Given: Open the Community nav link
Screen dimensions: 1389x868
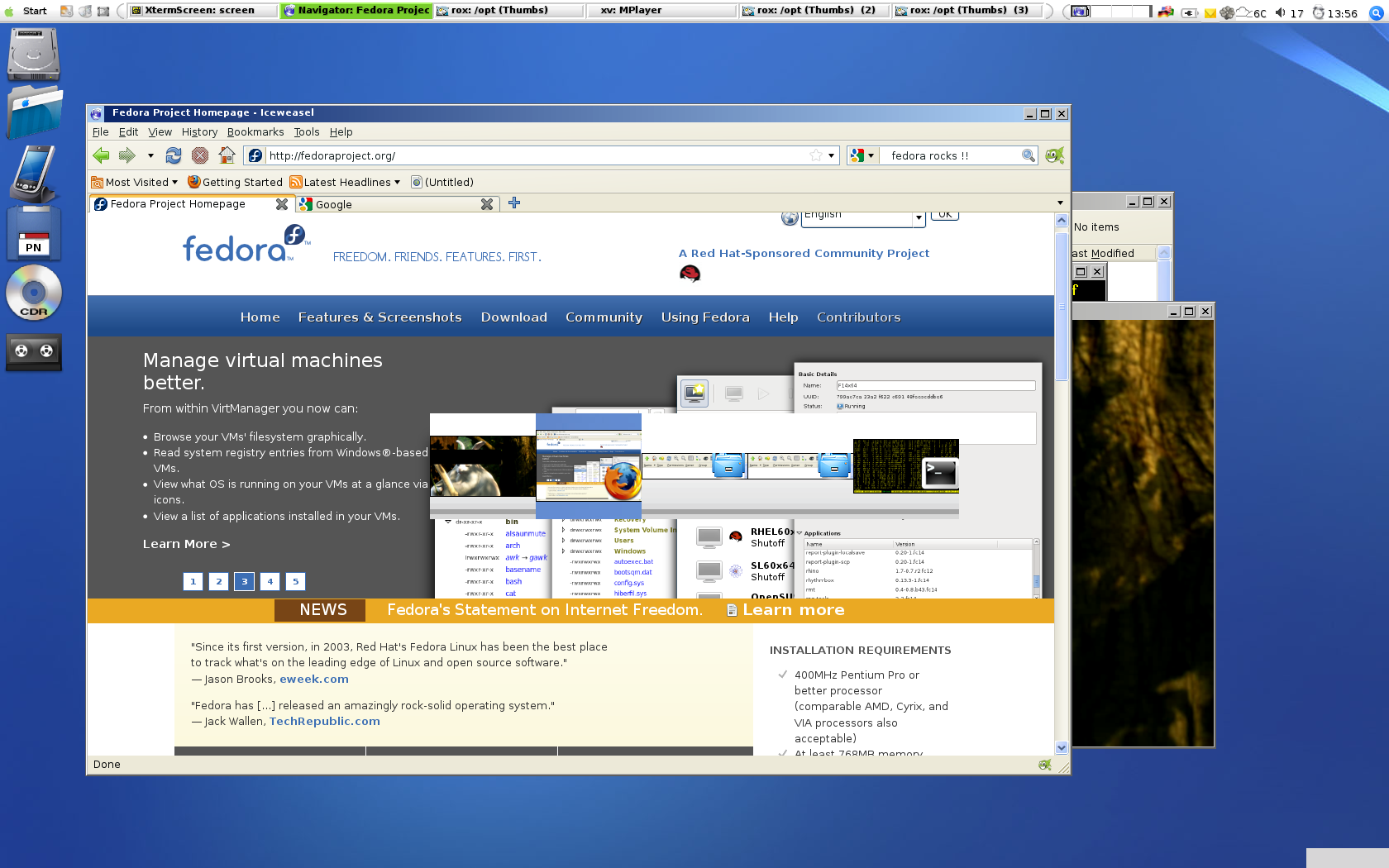Looking at the screenshot, I should tap(604, 317).
